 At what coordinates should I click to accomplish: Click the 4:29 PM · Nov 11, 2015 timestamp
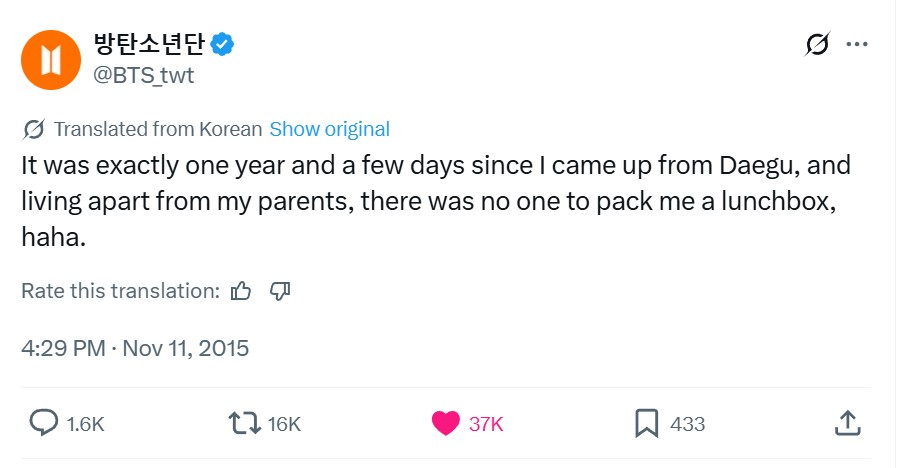[135, 348]
